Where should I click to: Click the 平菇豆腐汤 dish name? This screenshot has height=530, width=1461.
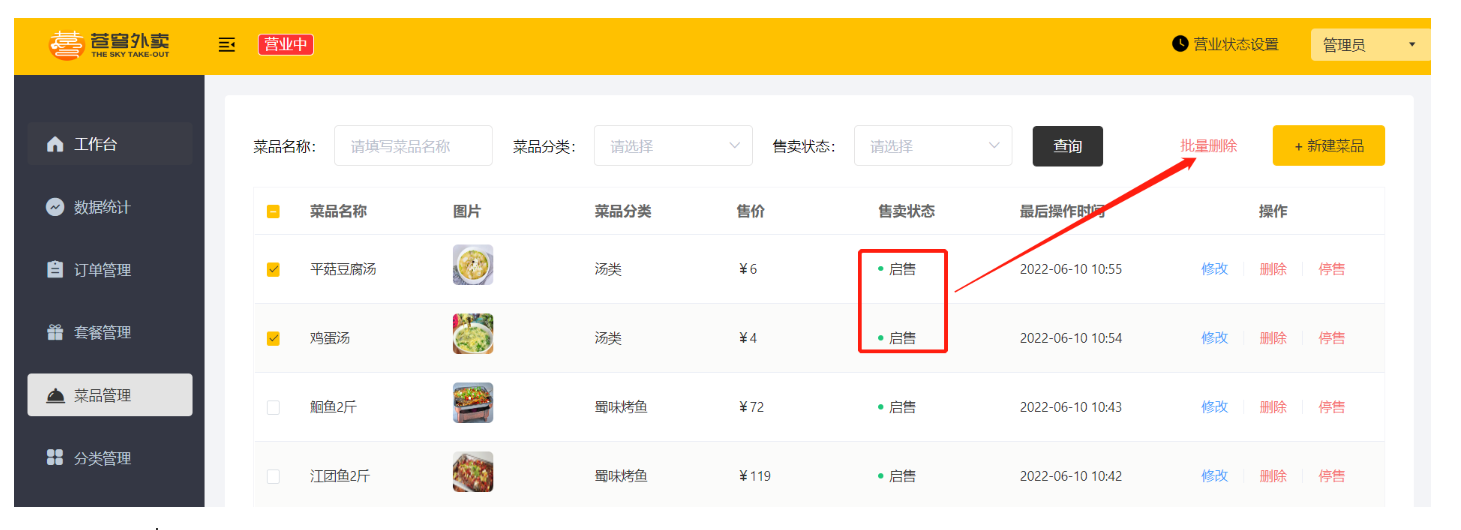(343, 269)
